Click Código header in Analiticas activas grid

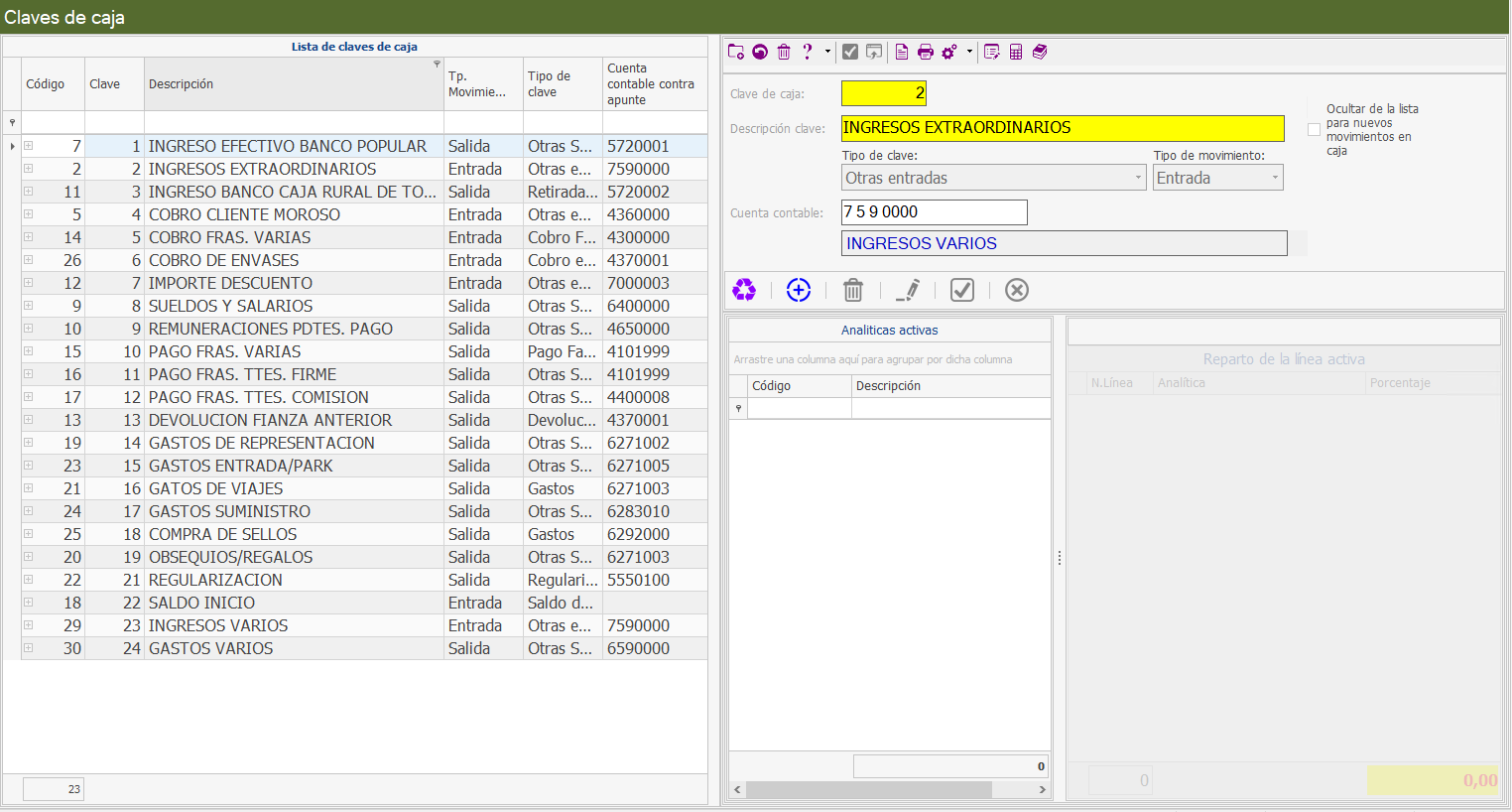click(800, 386)
